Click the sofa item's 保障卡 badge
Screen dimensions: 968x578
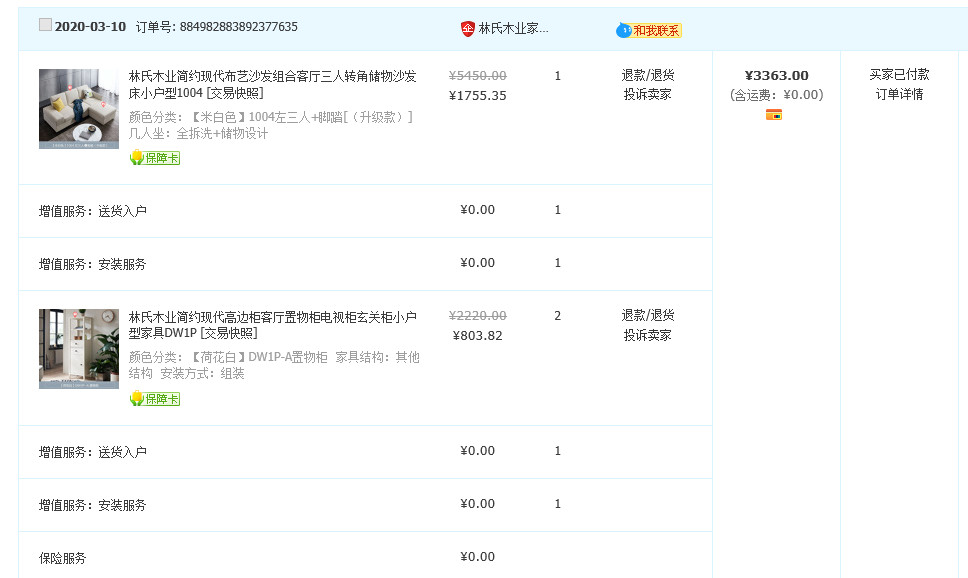(x=155, y=158)
